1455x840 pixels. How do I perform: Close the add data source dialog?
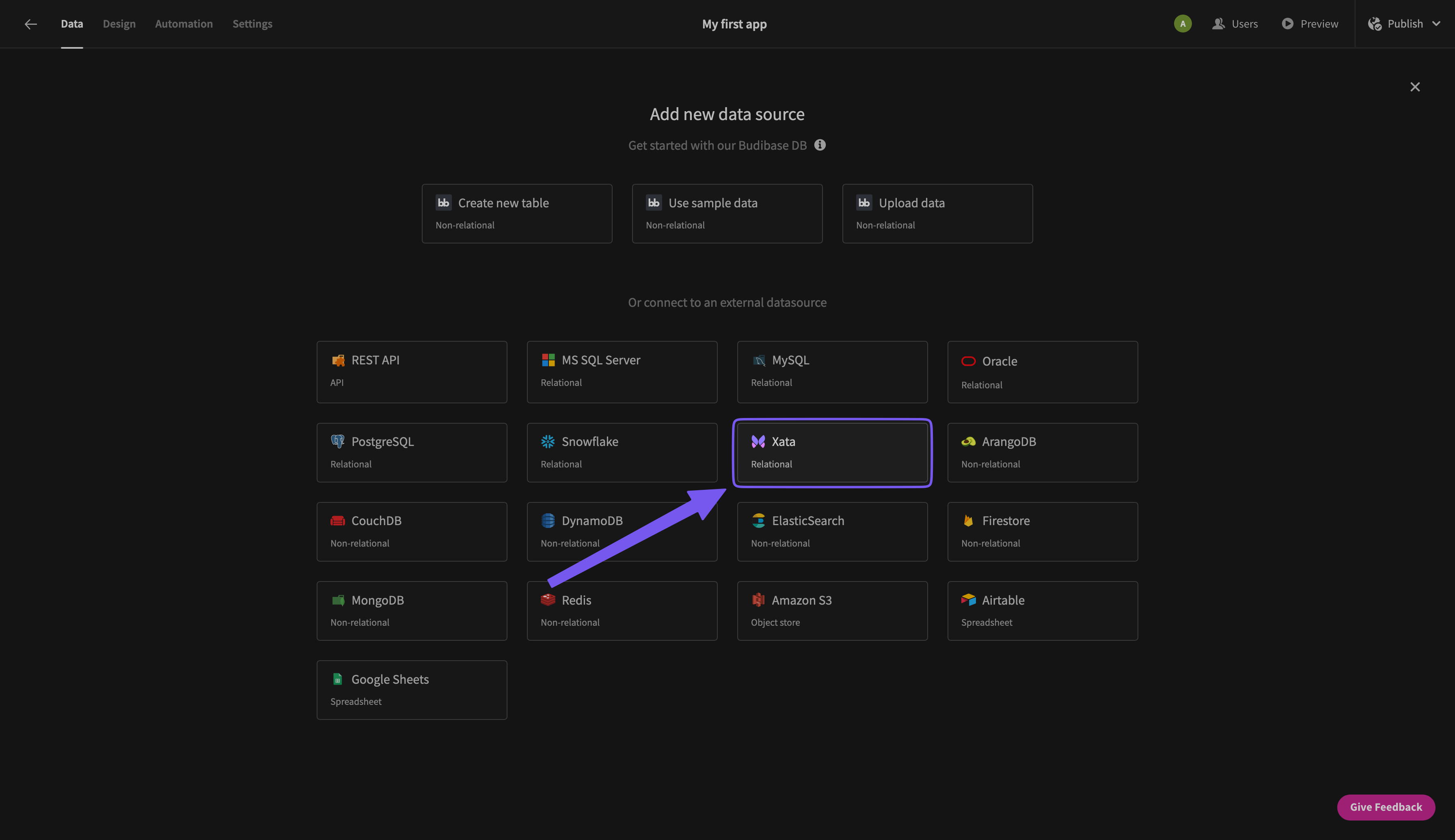click(x=1414, y=86)
